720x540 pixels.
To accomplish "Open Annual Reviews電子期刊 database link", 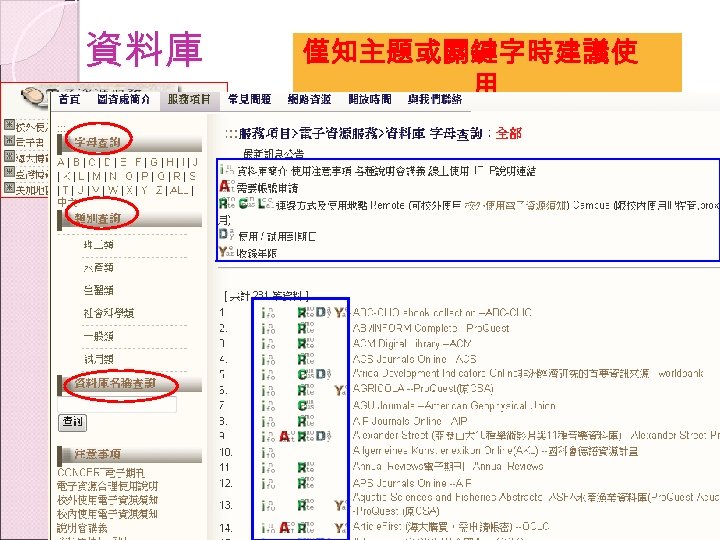I will [448, 467].
